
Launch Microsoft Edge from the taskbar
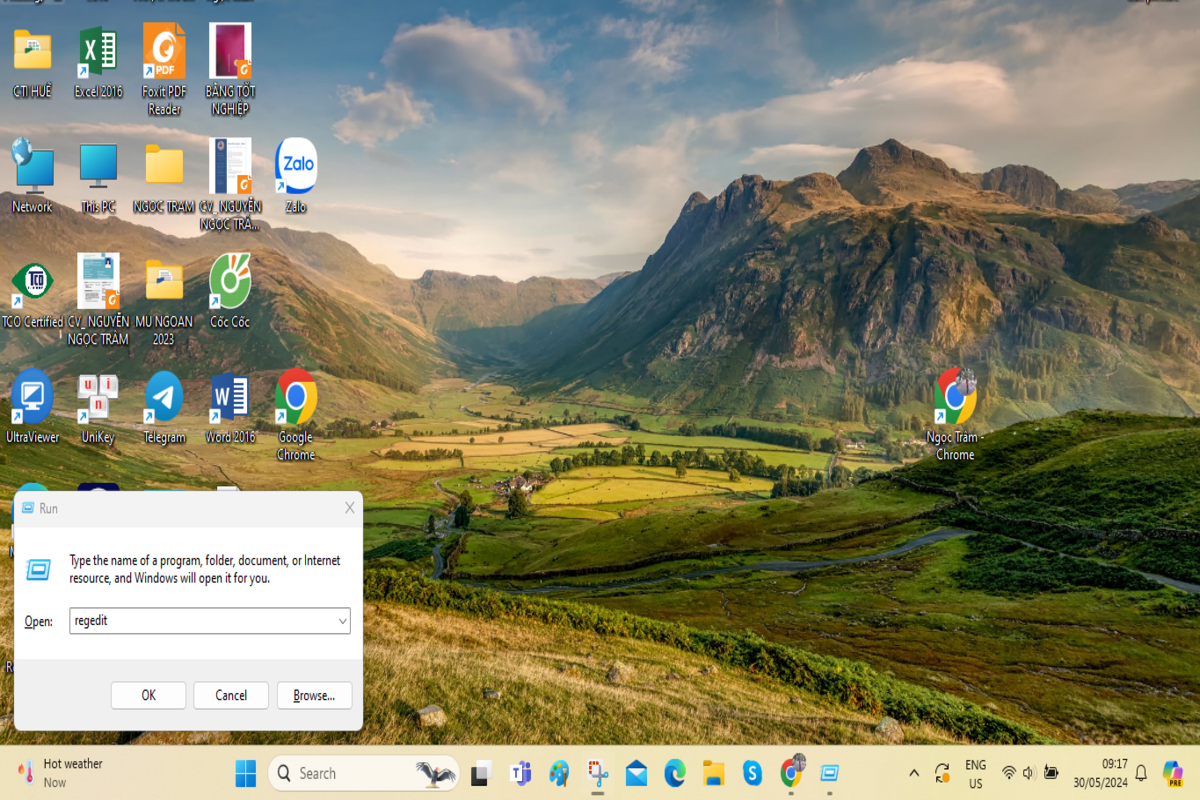click(675, 773)
